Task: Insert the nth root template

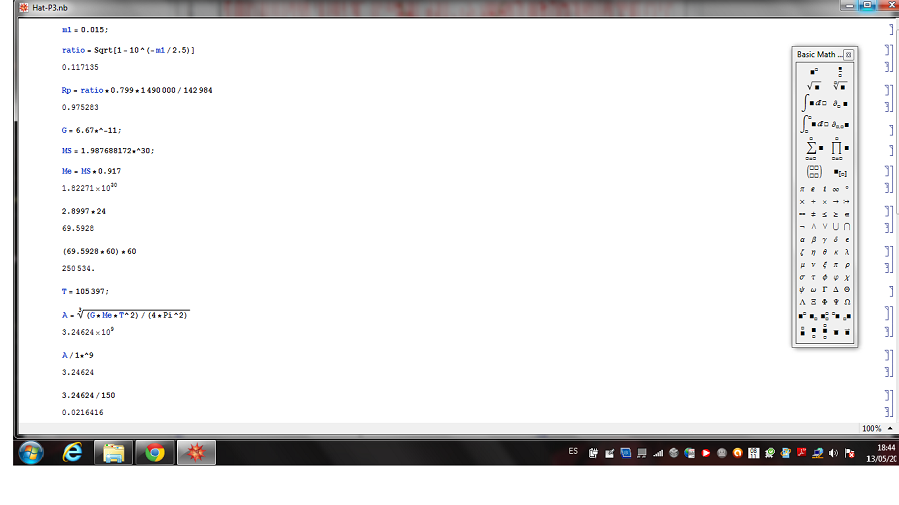Action: pos(838,86)
